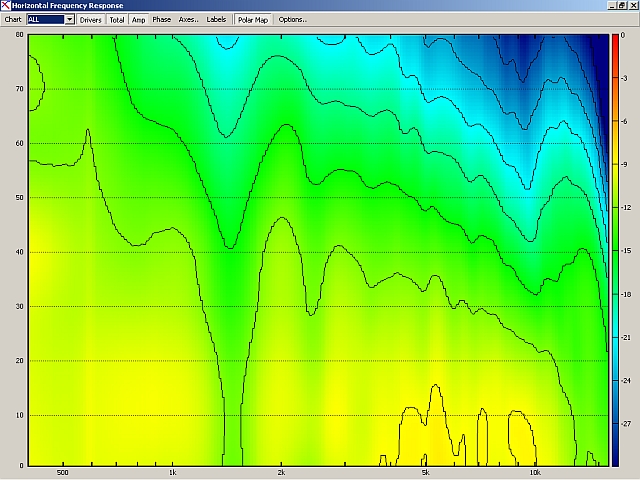
Task: Close the Horizontal Frequency Response window
Action: (633, 5)
